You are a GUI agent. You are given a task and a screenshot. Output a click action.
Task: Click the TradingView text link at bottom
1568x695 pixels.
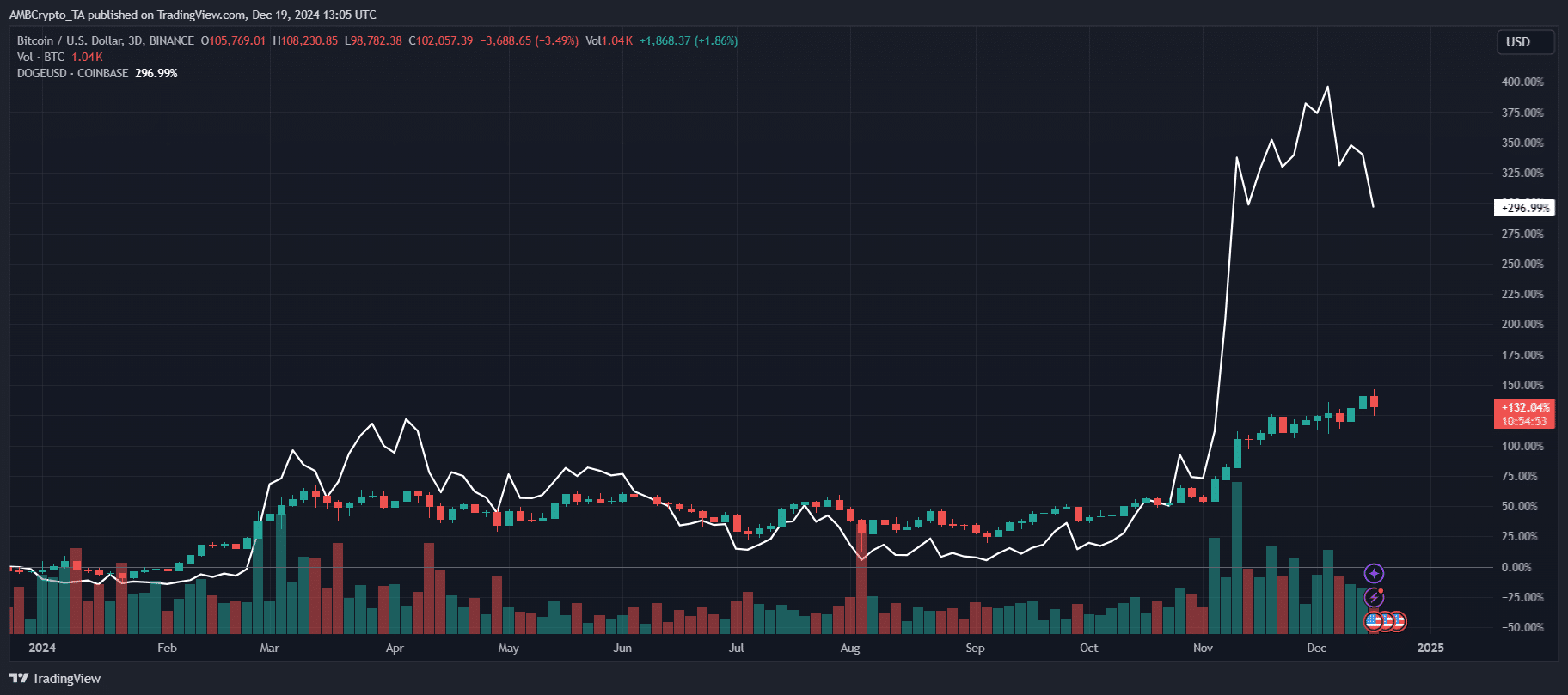[66, 679]
